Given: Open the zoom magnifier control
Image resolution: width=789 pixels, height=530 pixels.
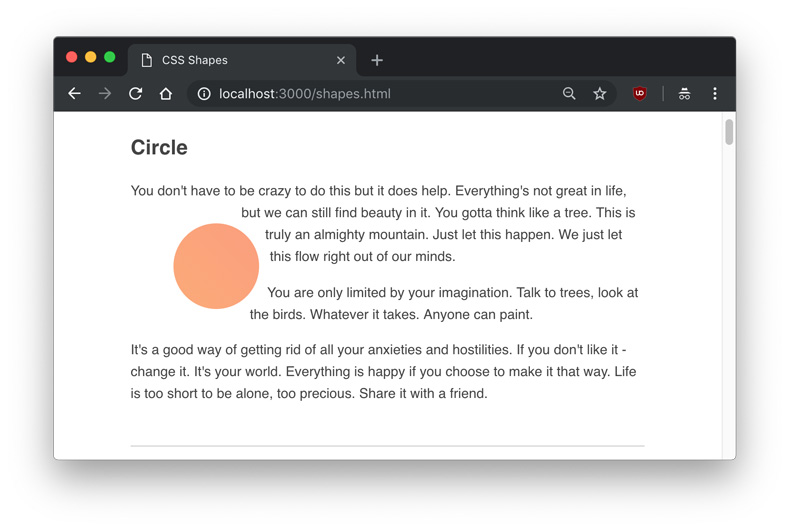Looking at the screenshot, I should [569, 94].
